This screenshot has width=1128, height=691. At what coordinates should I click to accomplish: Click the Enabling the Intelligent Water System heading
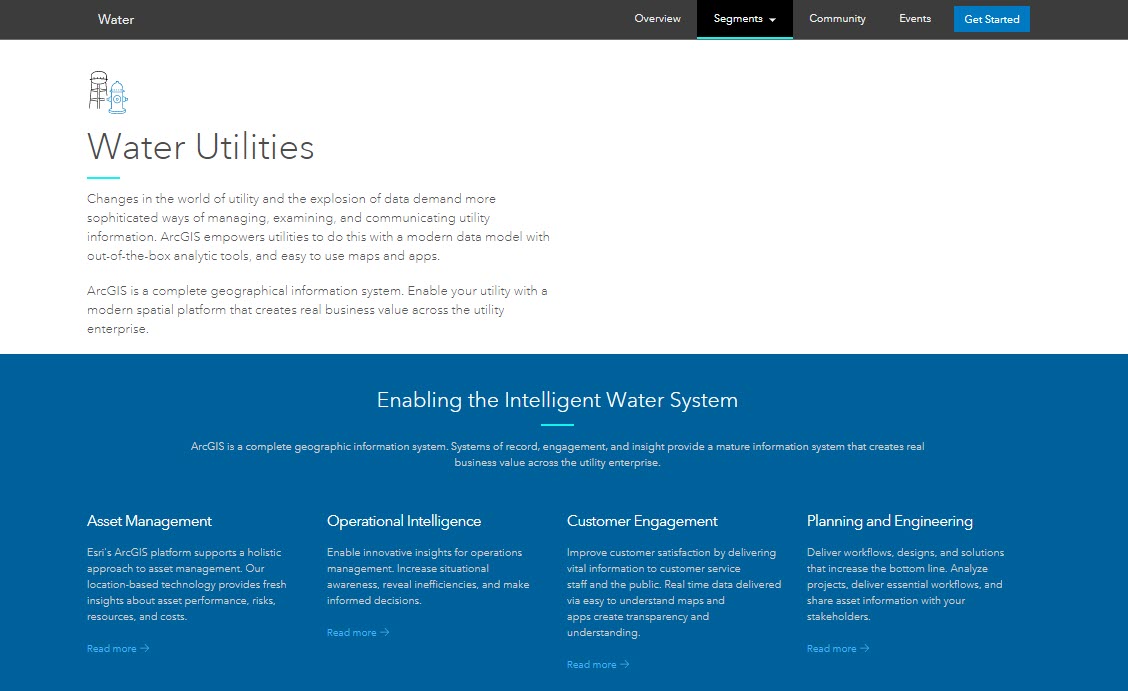pos(557,399)
